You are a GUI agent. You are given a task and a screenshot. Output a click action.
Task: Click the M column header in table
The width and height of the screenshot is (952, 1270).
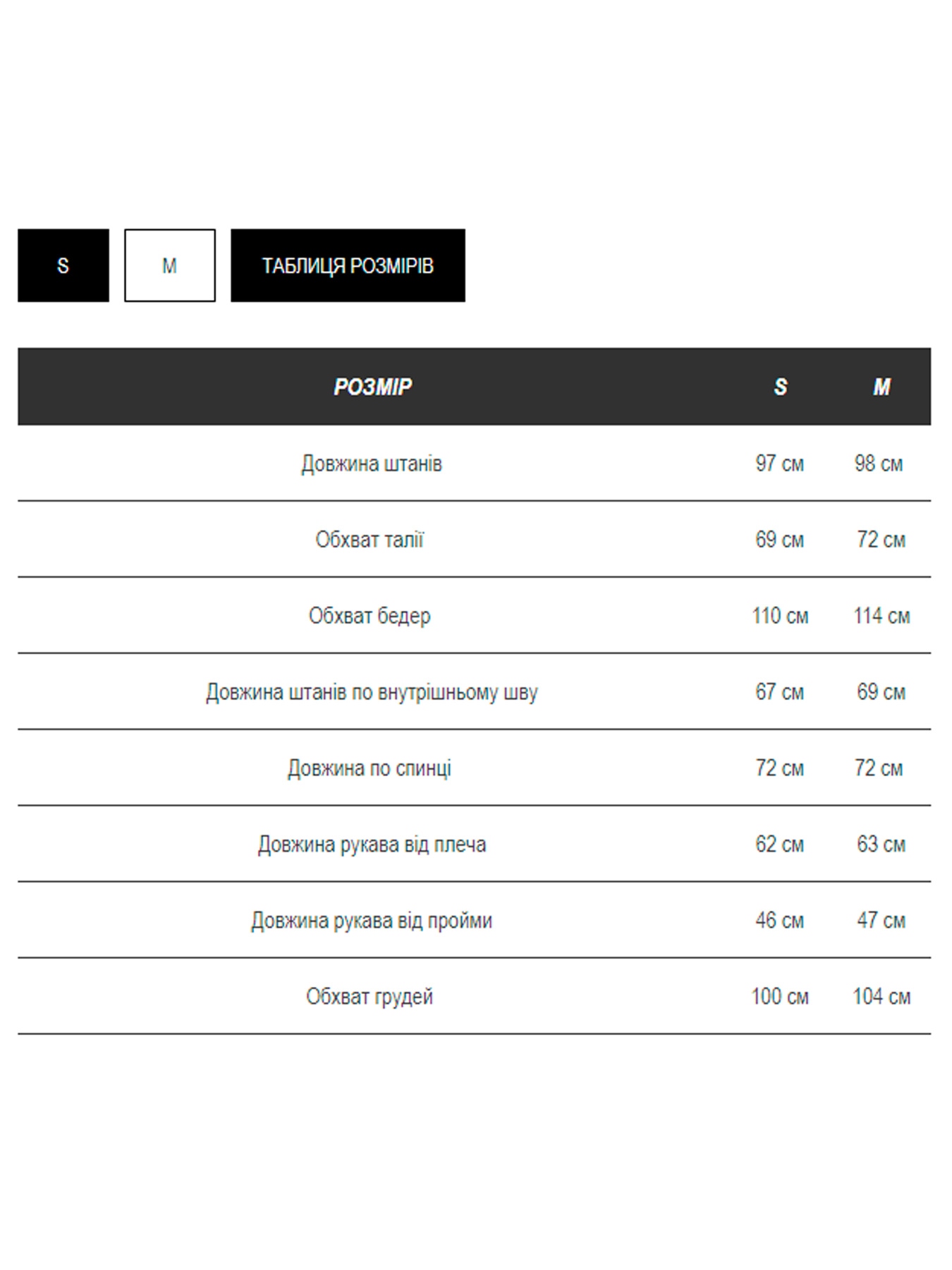(881, 387)
